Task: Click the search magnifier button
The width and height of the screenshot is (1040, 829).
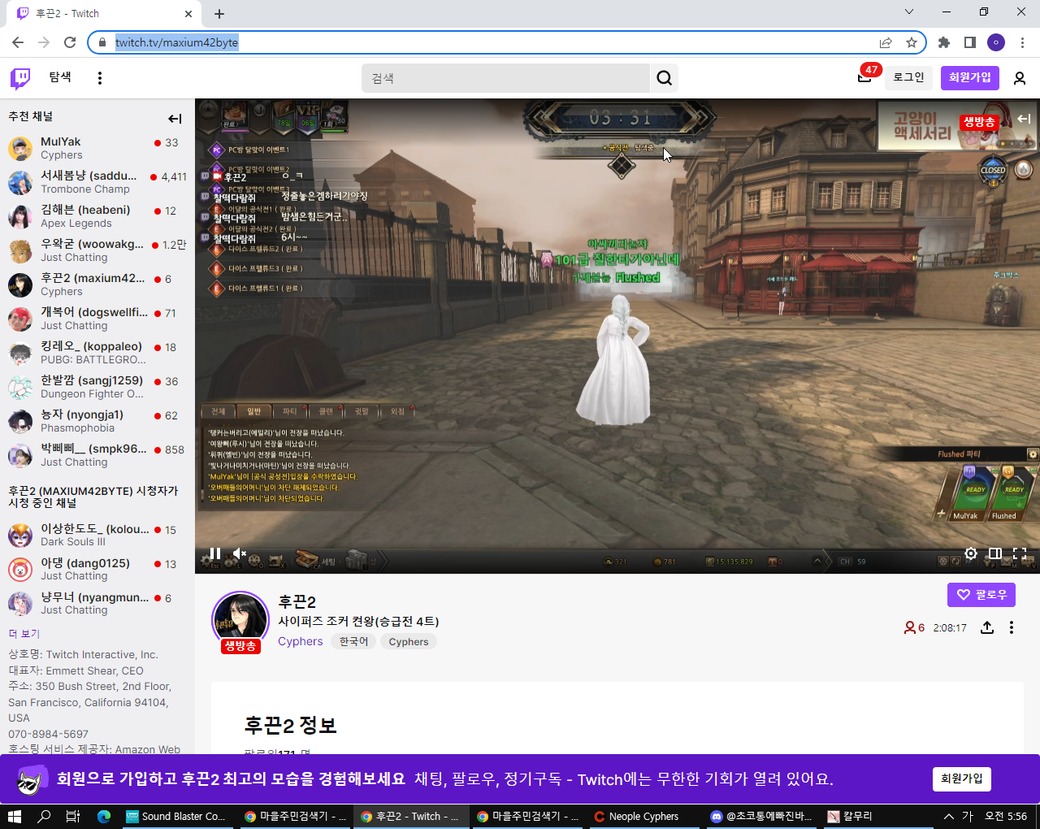Action: click(664, 78)
